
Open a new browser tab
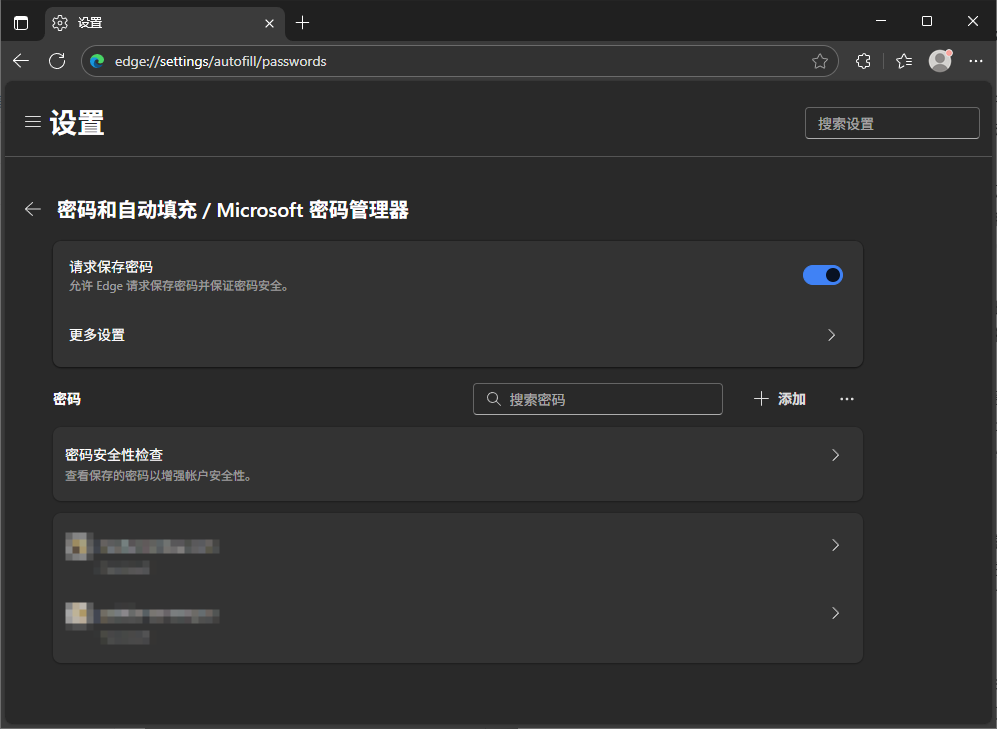click(303, 21)
